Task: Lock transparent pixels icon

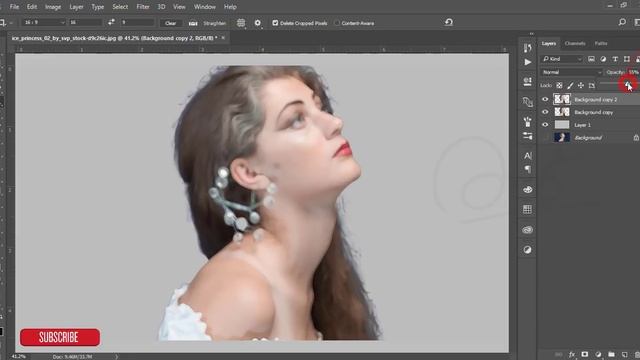Action: click(x=559, y=85)
